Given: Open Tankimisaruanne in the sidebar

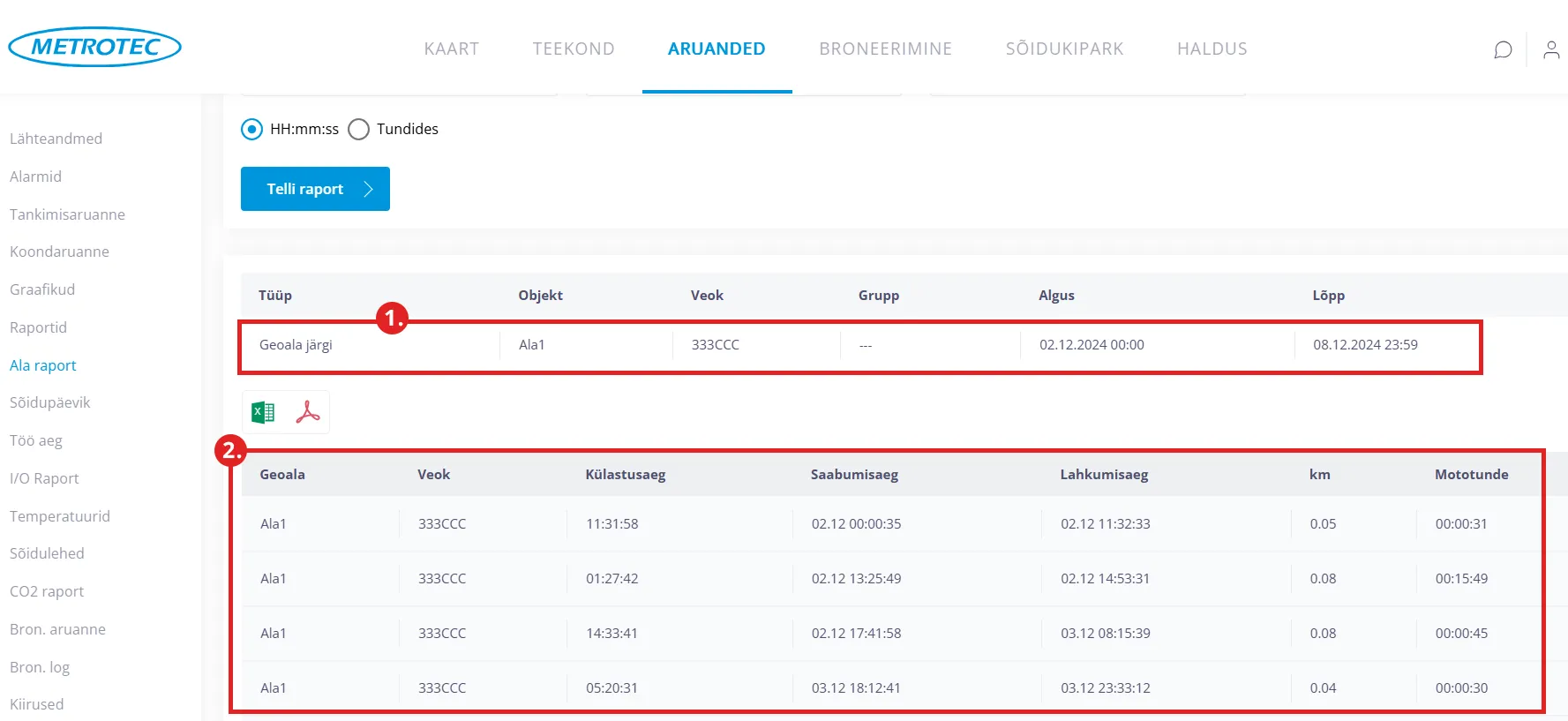Looking at the screenshot, I should [x=67, y=214].
